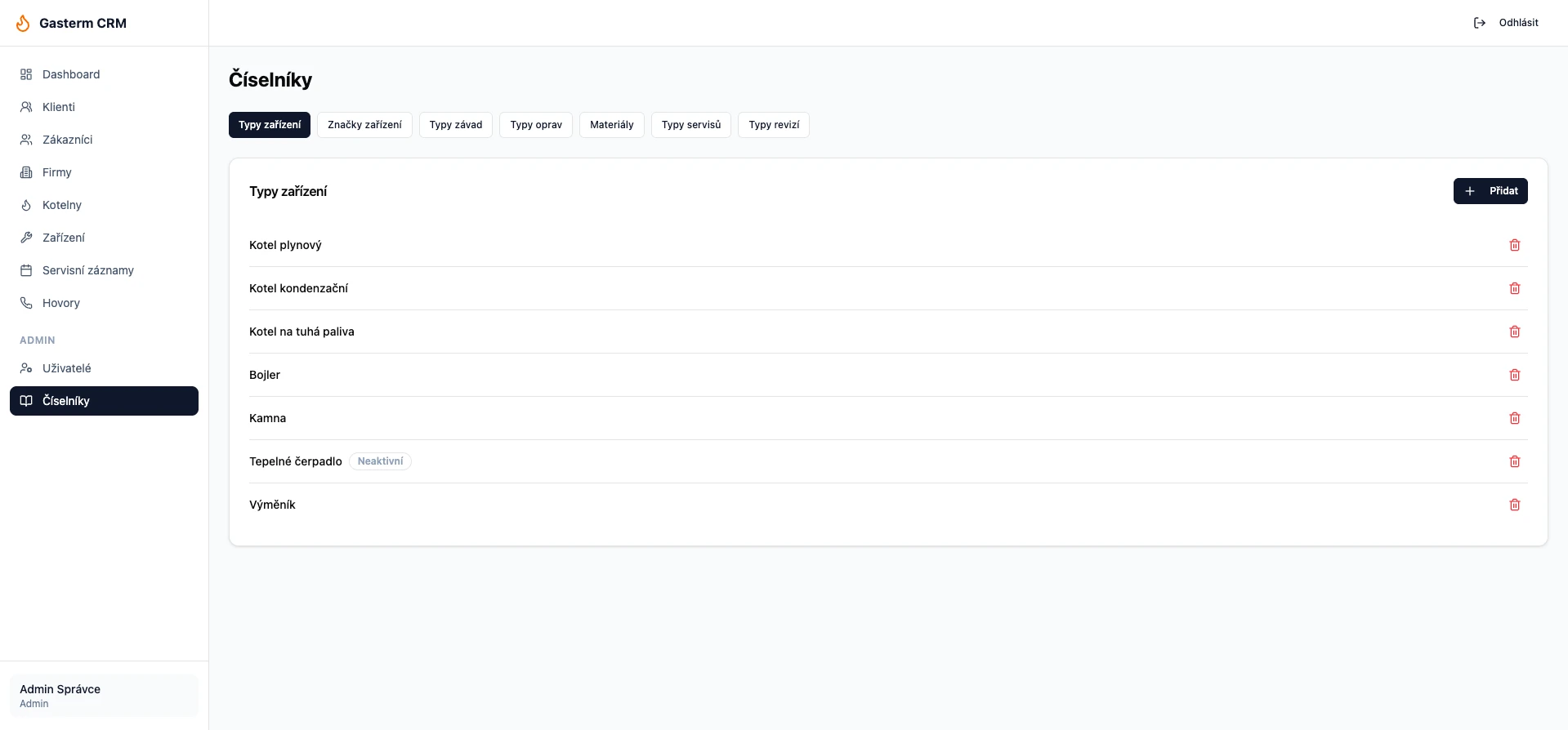The width and height of the screenshot is (1568, 730).
Task: Open Servisní záznamy
Action: (x=104, y=270)
